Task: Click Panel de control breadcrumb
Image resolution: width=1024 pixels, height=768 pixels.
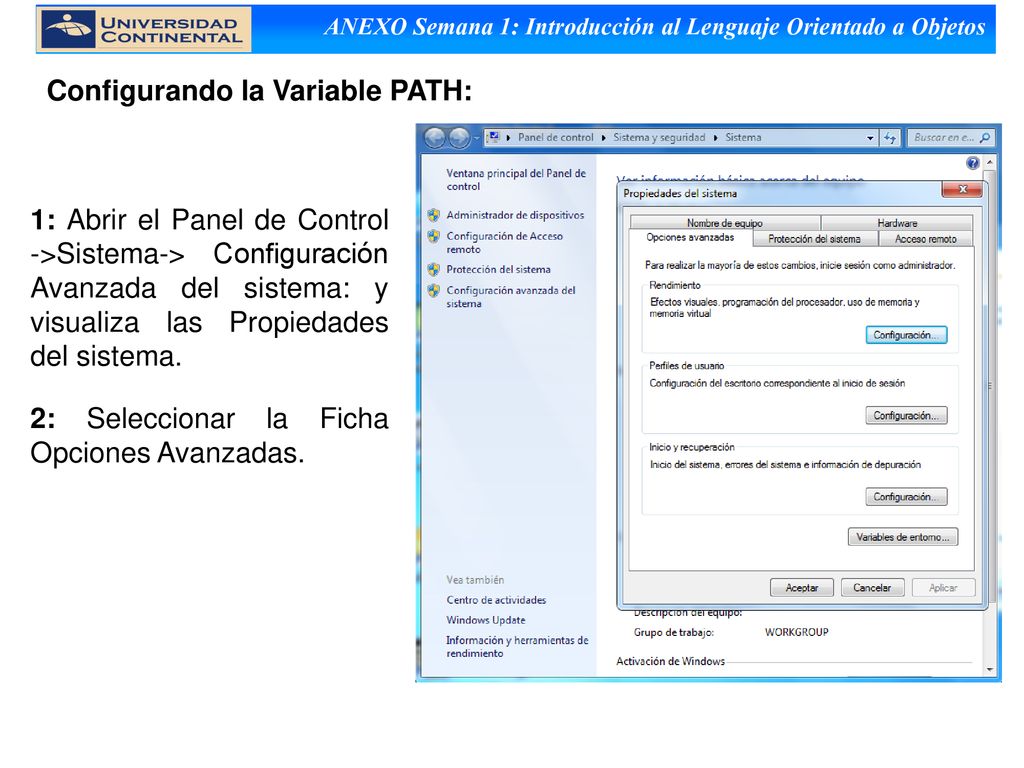Action: (556, 138)
